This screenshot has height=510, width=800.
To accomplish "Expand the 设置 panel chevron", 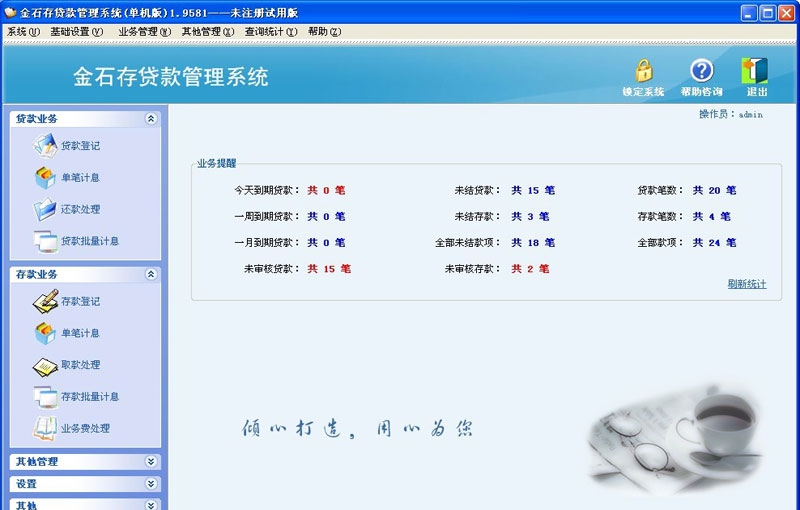I will pos(151,483).
